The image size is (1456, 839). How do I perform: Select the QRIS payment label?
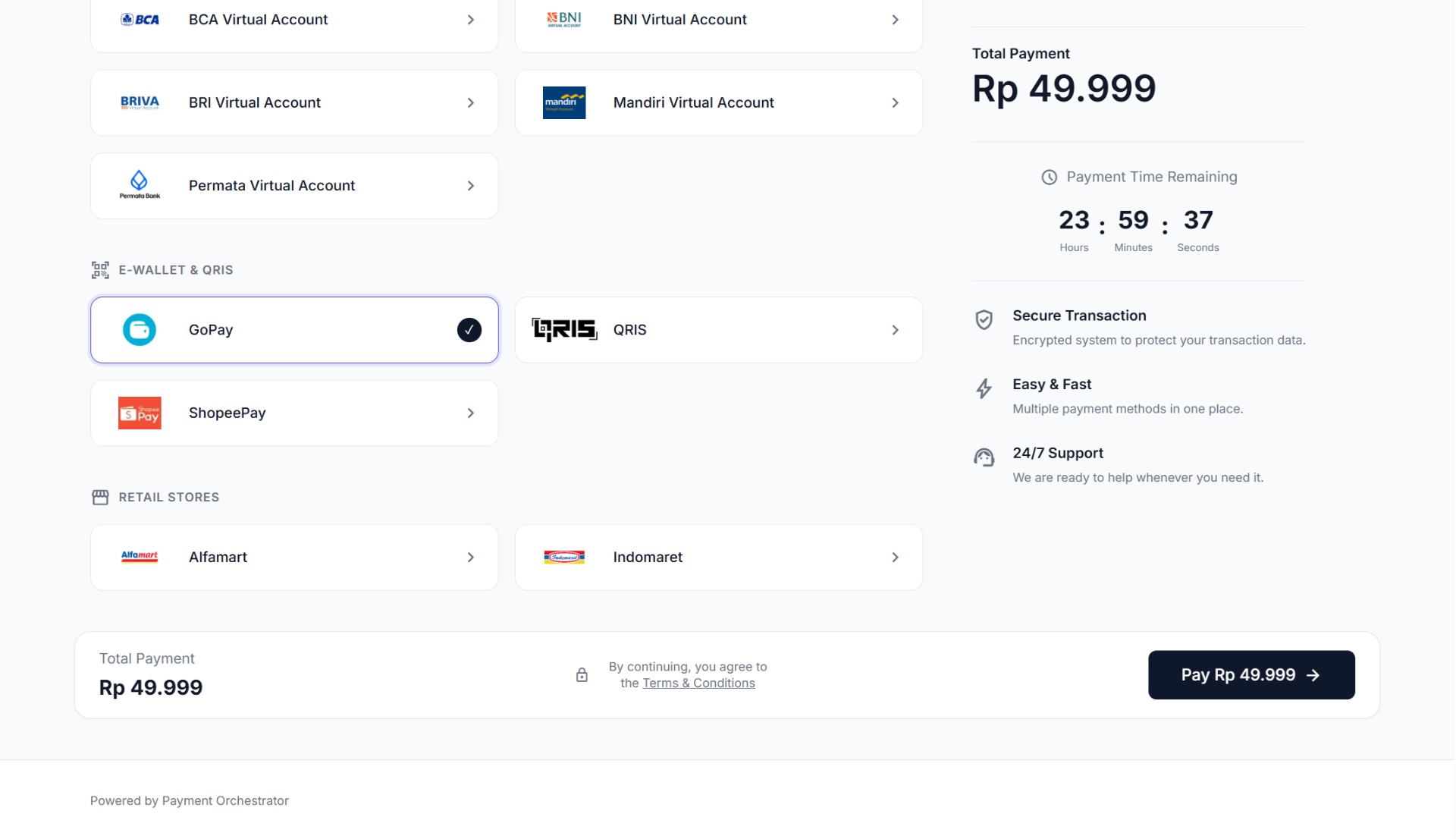click(x=629, y=330)
